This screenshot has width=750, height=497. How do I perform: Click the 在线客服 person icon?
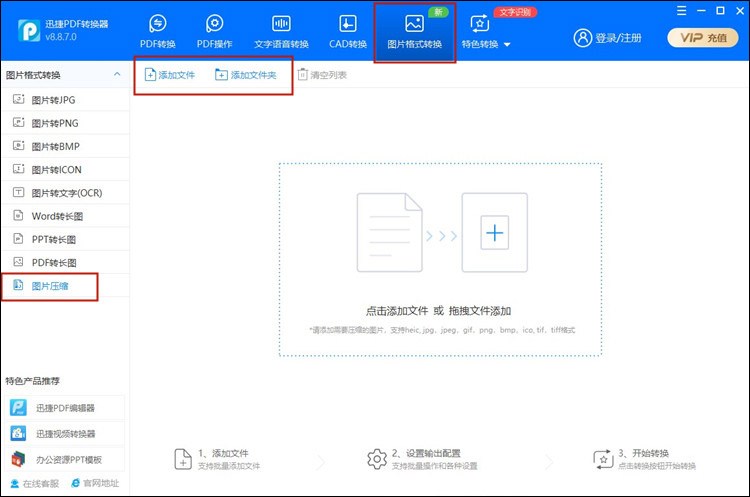pyautogui.click(x=14, y=484)
